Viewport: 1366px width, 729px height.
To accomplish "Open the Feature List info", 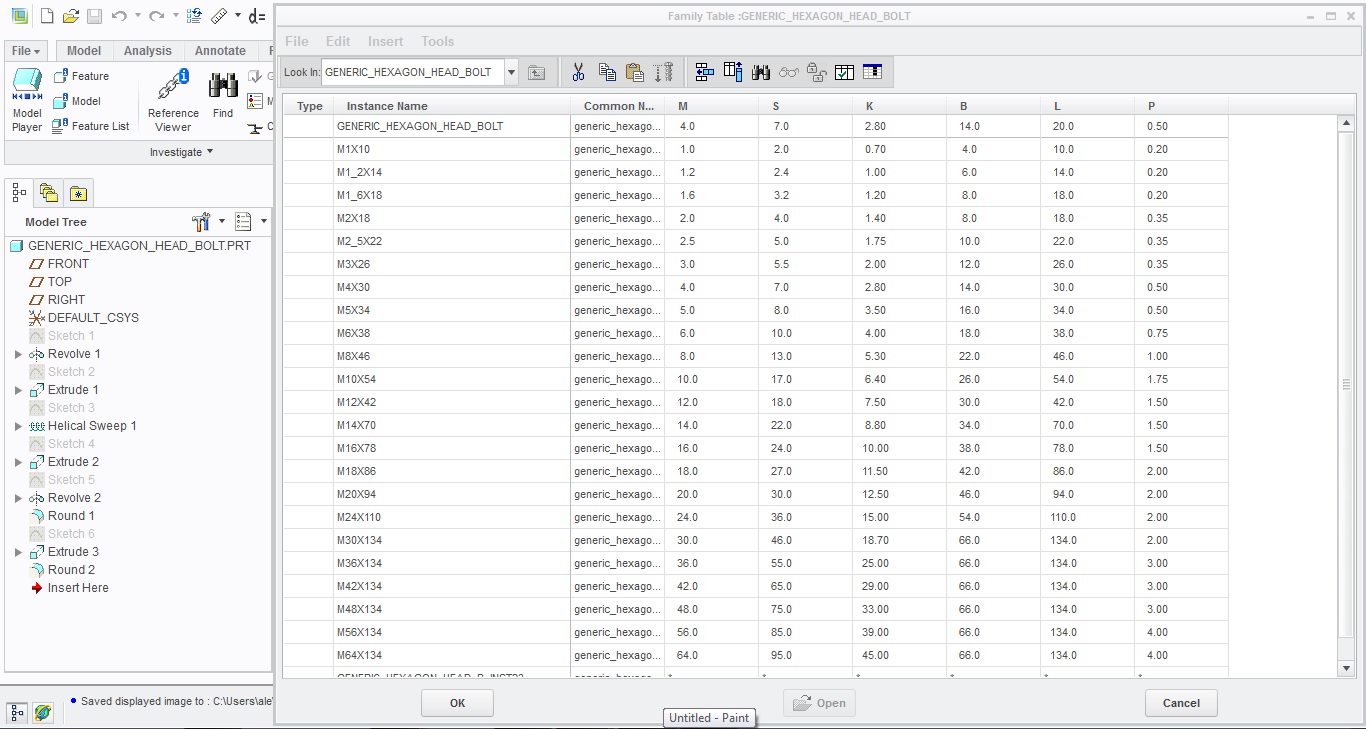I will point(91,126).
